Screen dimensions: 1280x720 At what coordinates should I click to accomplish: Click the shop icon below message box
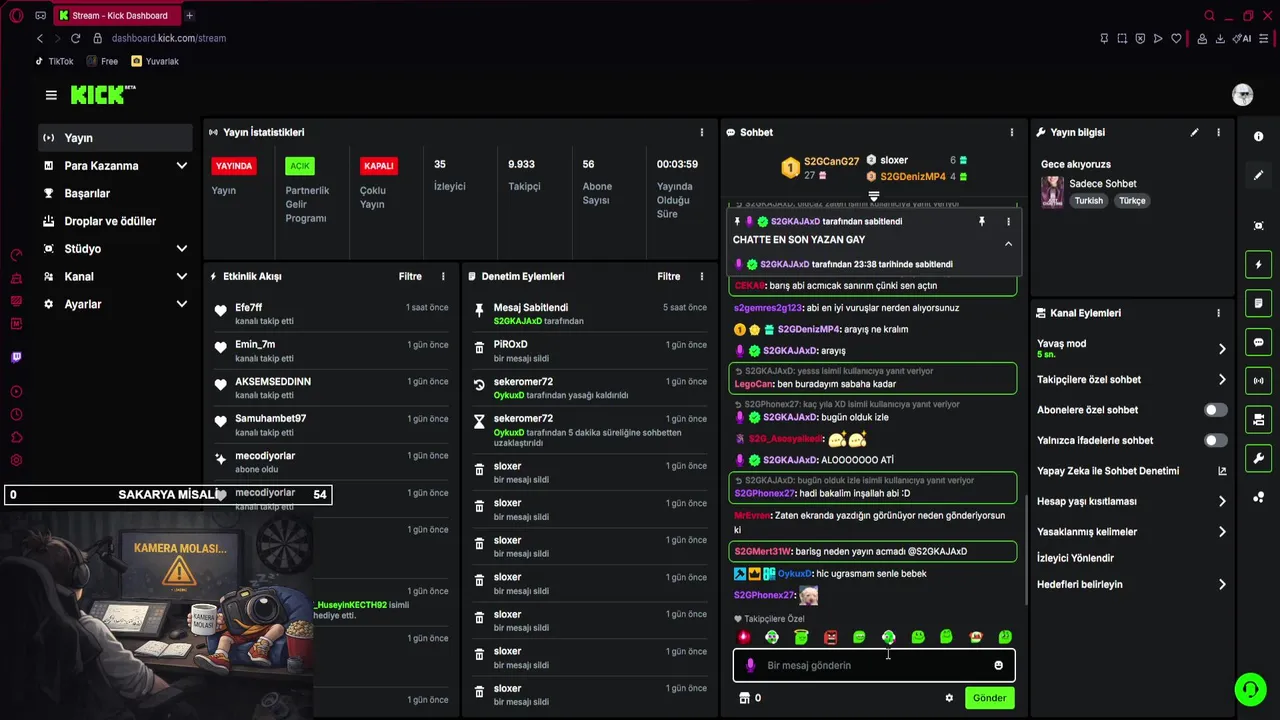[744, 698]
